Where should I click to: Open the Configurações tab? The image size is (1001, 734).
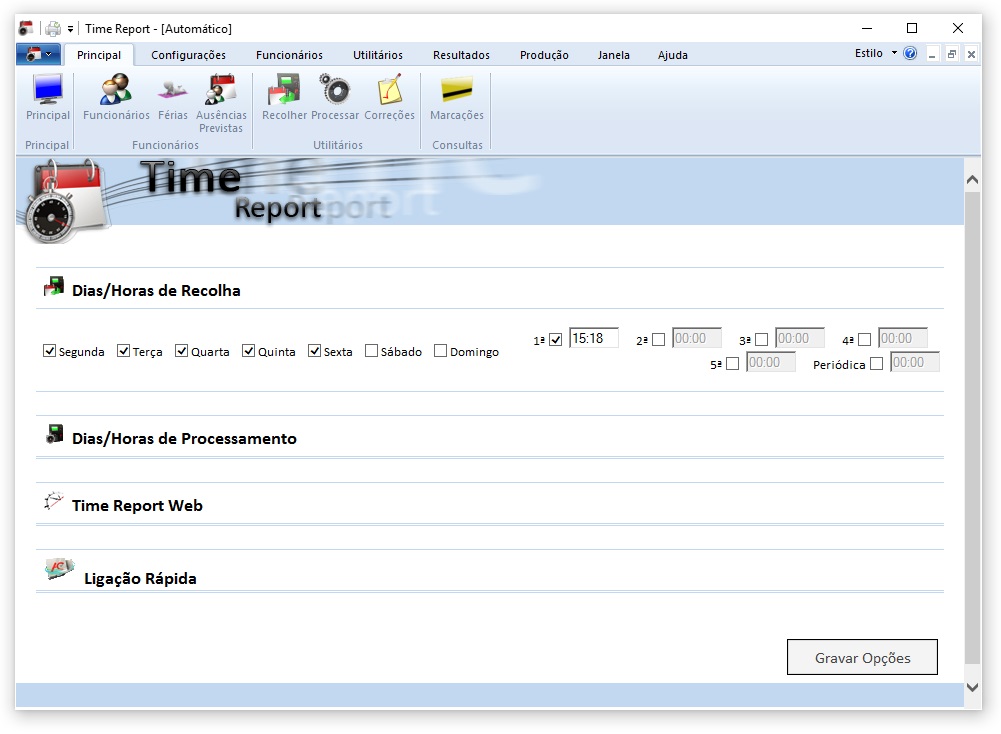pos(188,55)
